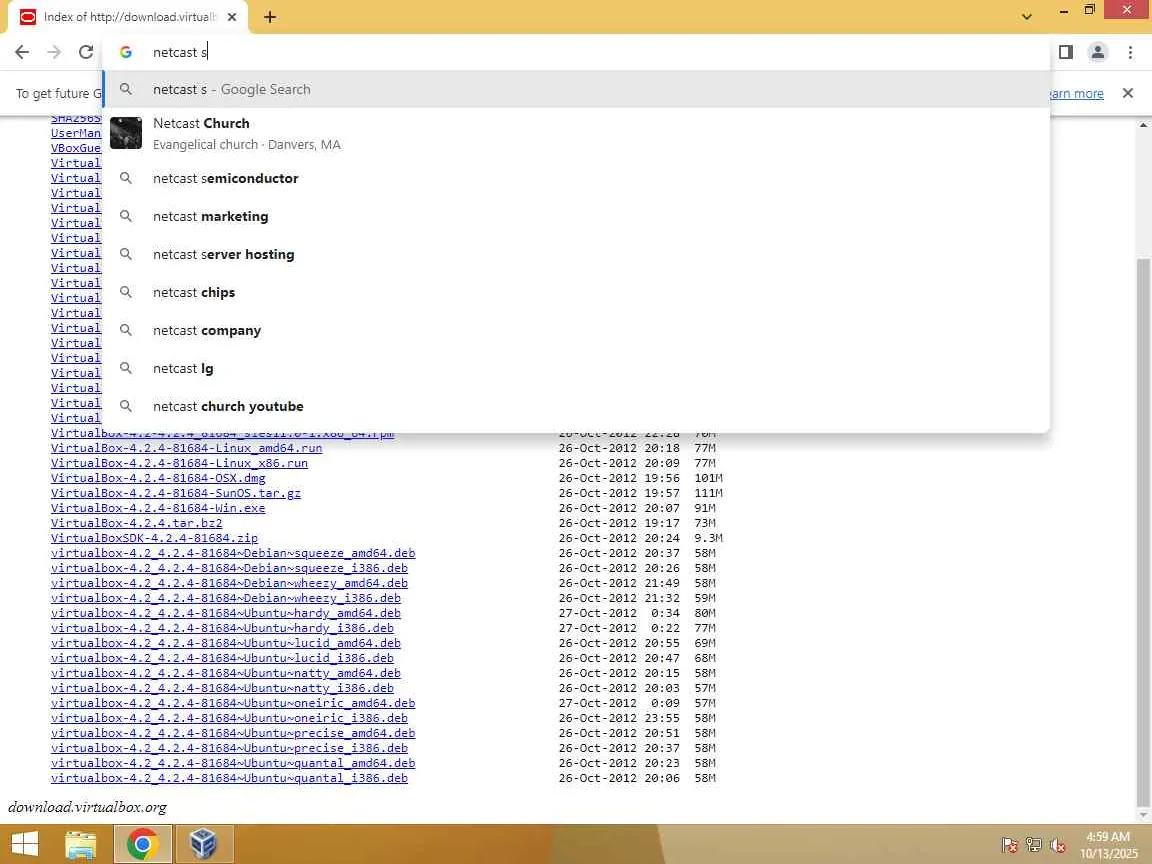Click search icon beside 'netcast chips'
The width and height of the screenshot is (1152, 864).
pos(126,292)
